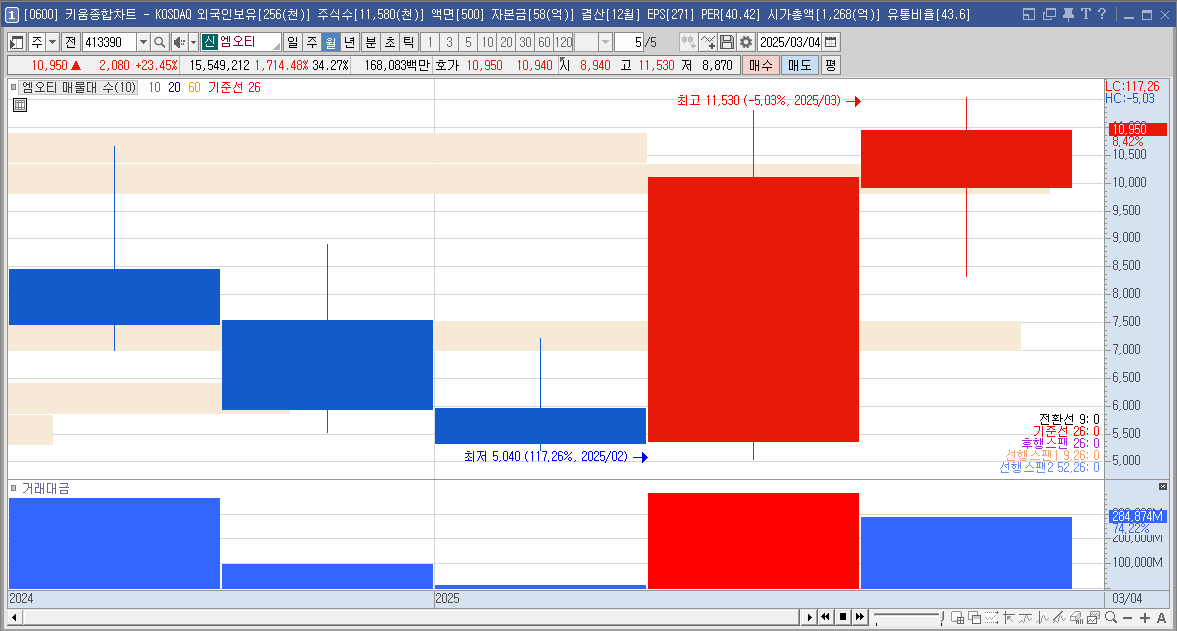Click the duplicate window icon in title bar
The width and height of the screenshot is (1177, 631).
[1049, 14]
